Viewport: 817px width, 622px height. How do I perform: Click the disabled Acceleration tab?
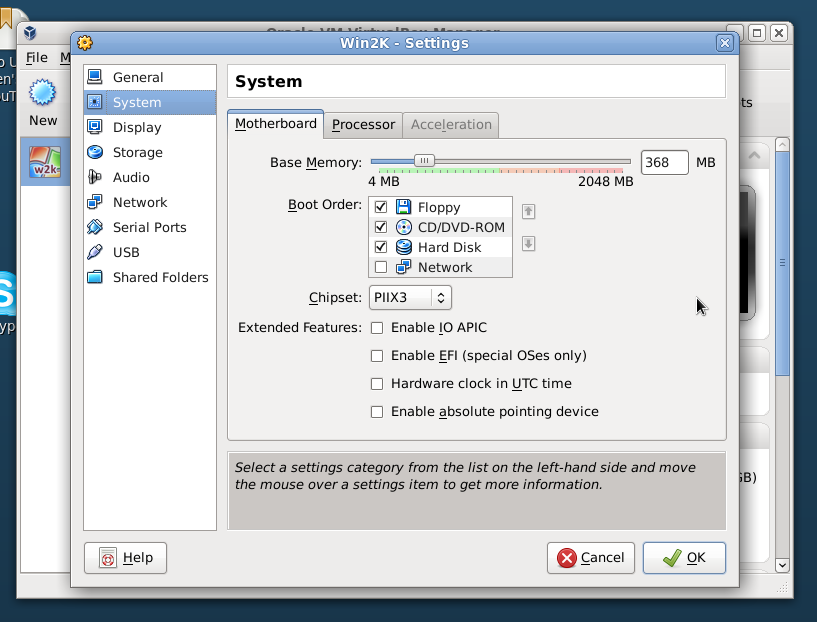click(x=451, y=125)
